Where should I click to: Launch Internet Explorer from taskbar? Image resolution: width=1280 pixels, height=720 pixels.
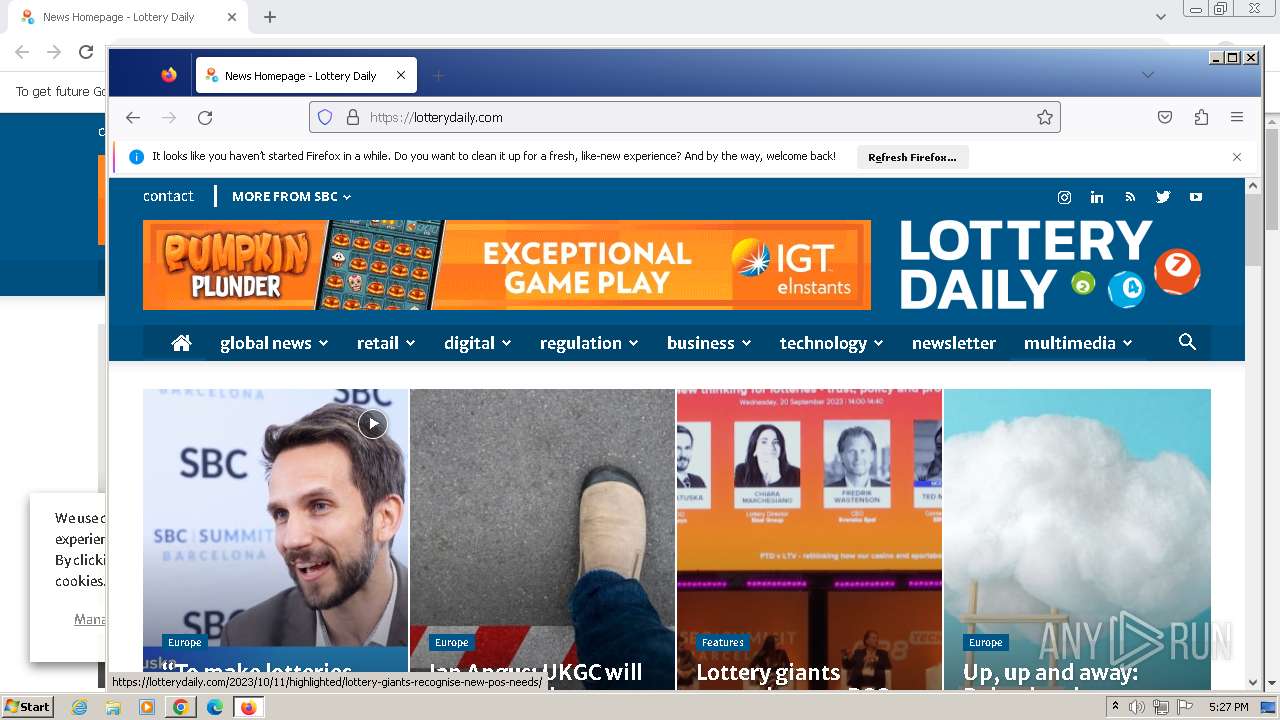coord(79,707)
